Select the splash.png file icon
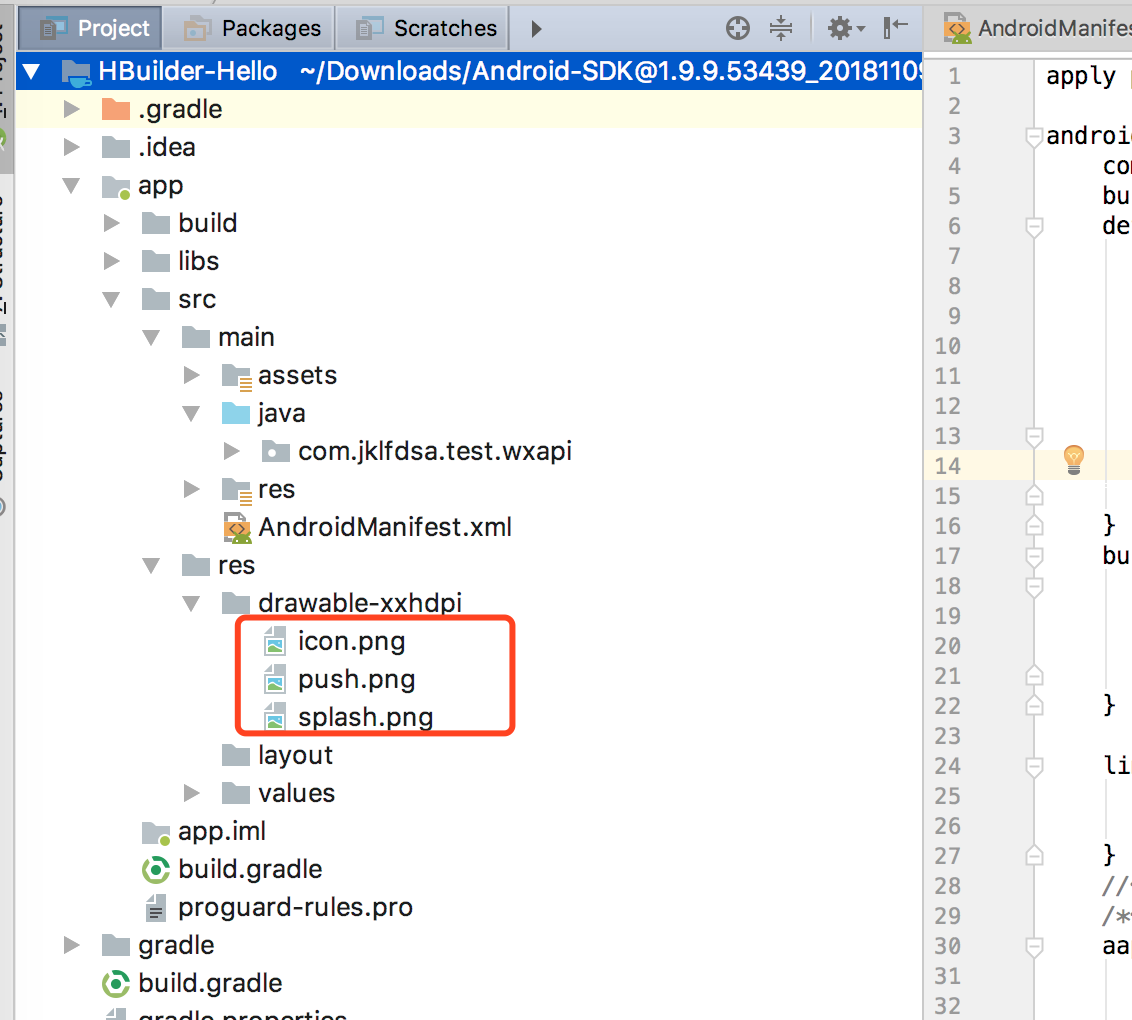The image size is (1132, 1020). tap(274, 718)
